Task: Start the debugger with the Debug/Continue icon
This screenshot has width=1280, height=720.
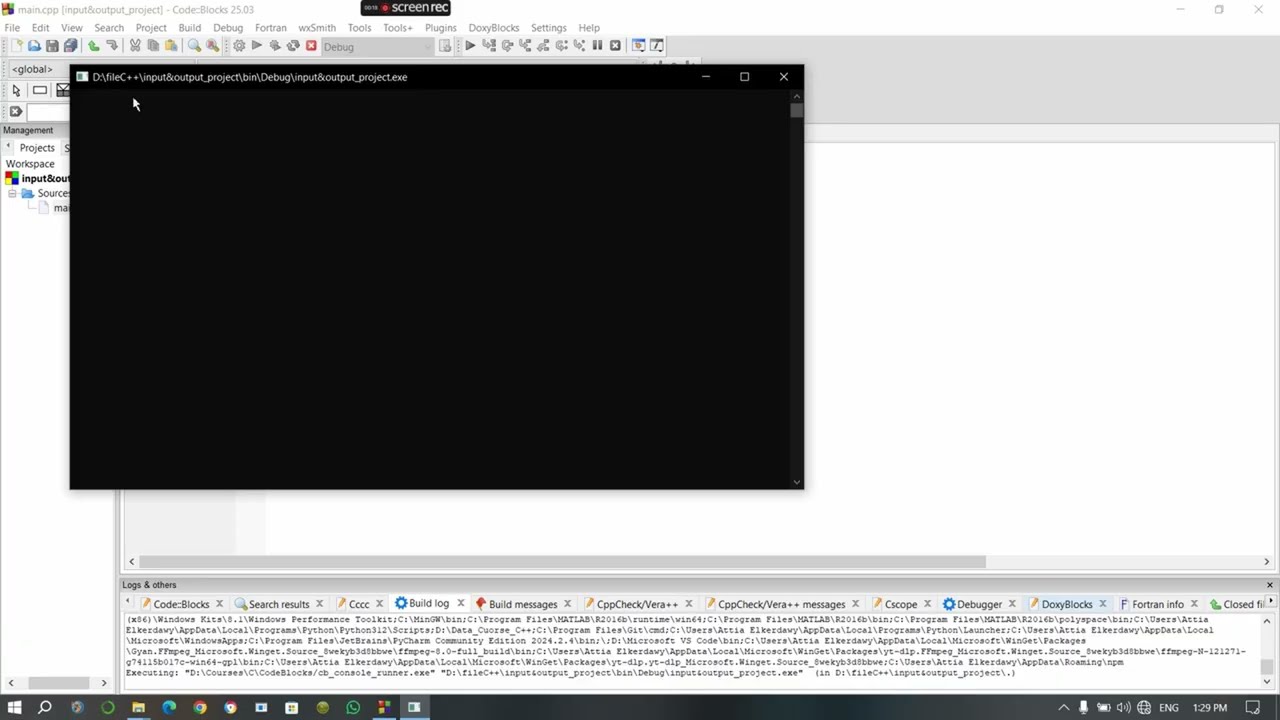Action: pyautogui.click(x=470, y=46)
